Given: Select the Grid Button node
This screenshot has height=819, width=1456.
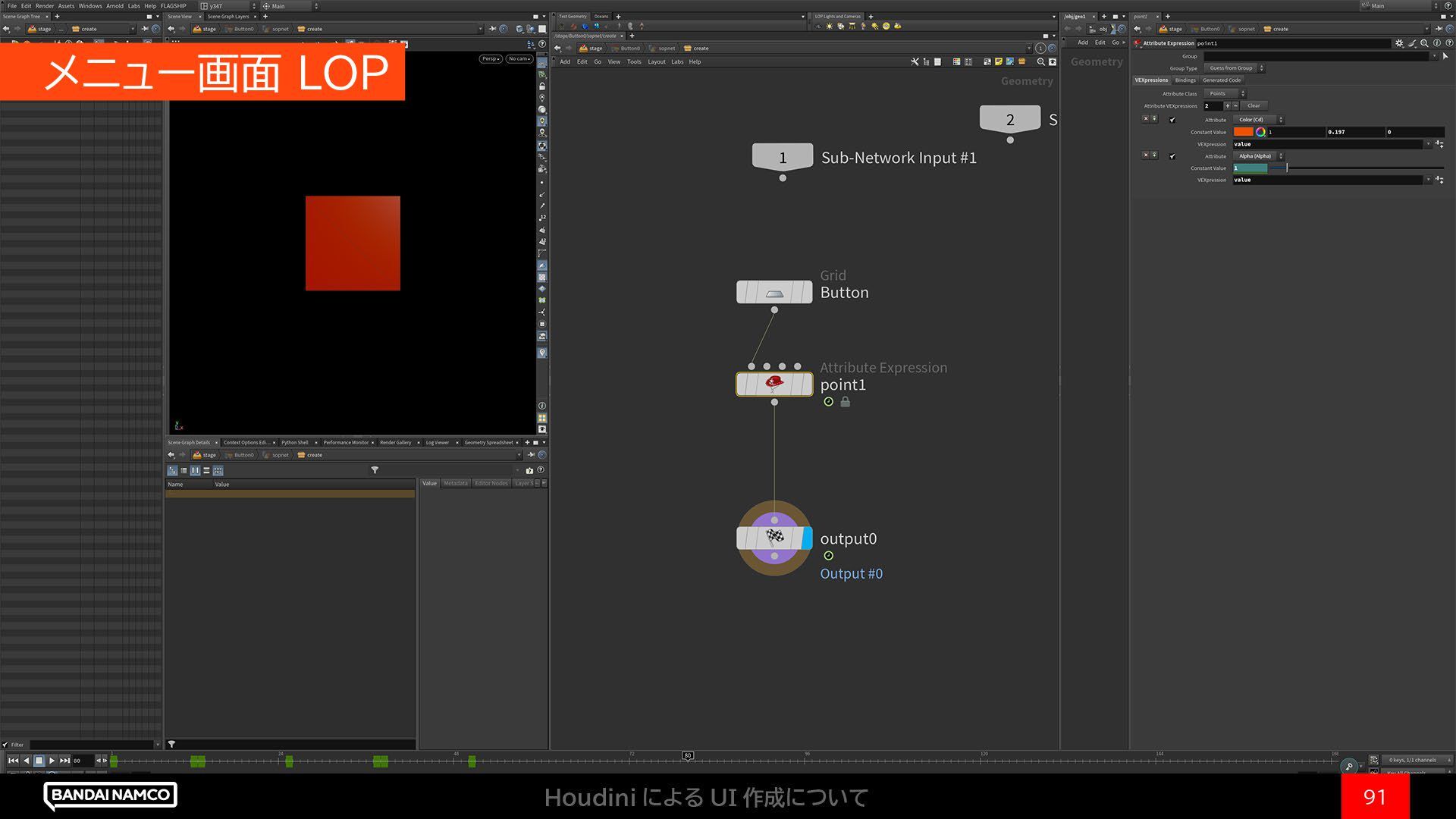Looking at the screenshot, I should pyautogui.click(x=773, y=293).
